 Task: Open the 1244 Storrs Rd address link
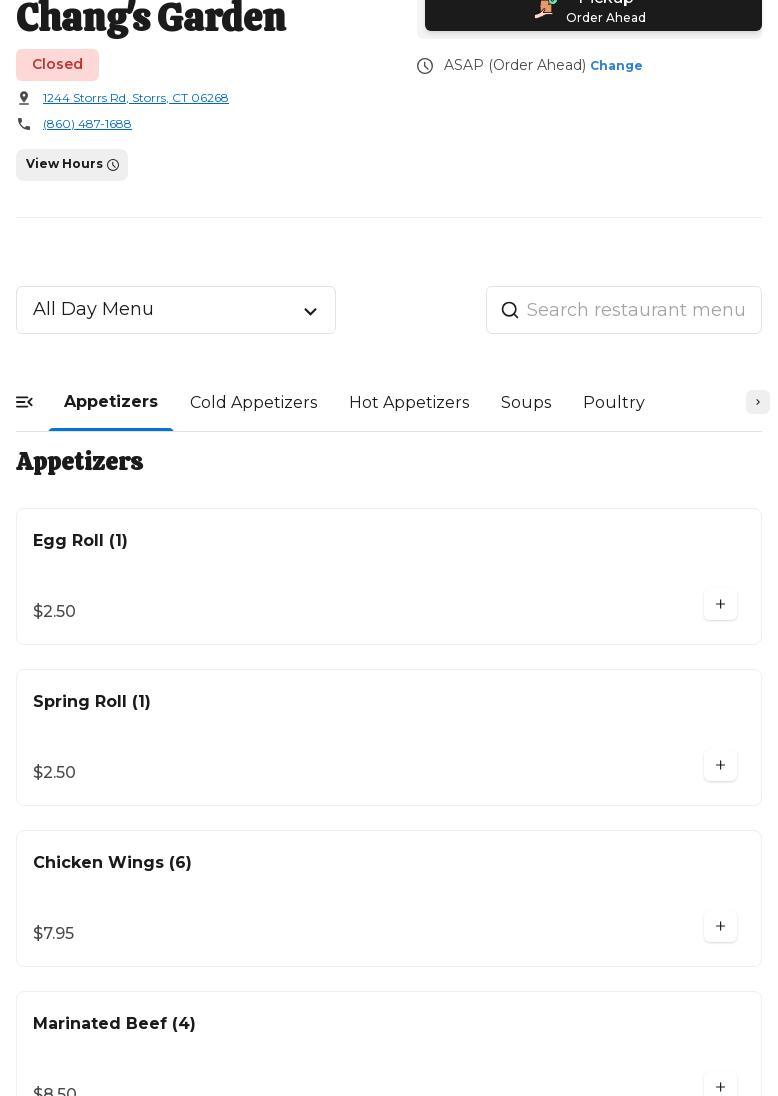136,98
